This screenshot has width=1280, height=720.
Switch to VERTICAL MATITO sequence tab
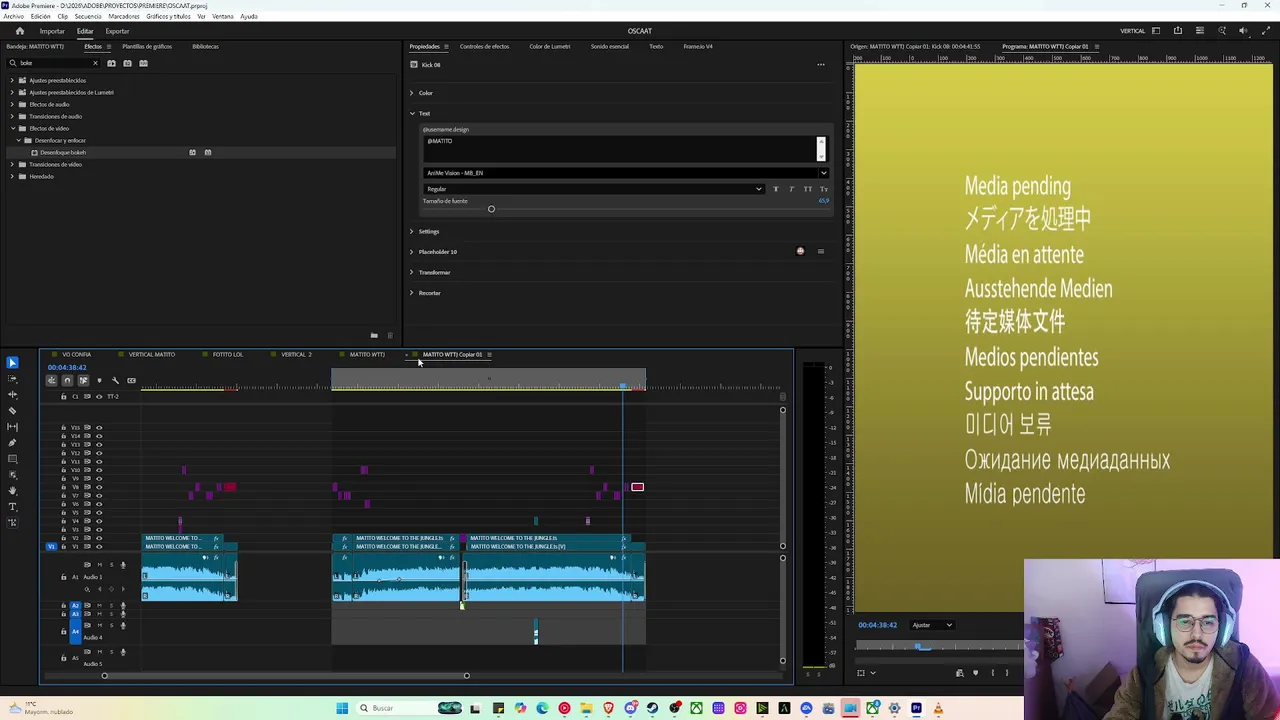coord(152,354)
